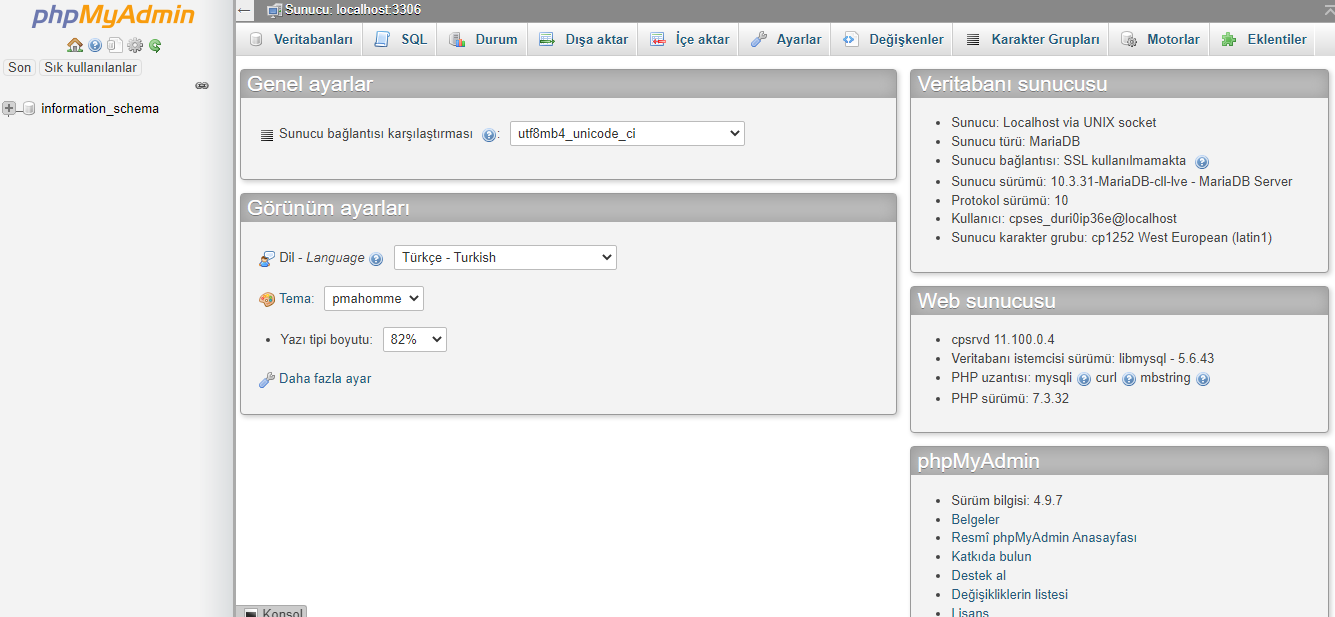Click the text PHP sürümü: 7.3.32
This screenshot has width=1335, height=617.
(x=1010, y=398)
